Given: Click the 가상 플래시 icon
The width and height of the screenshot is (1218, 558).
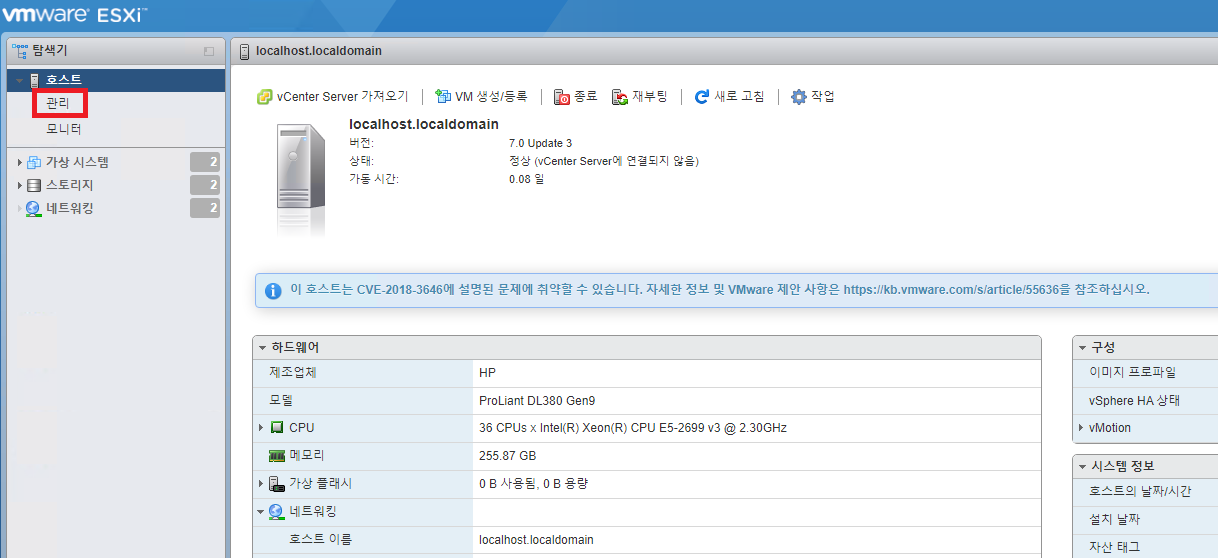Looking at the screenshot, I should pos(277,484).
